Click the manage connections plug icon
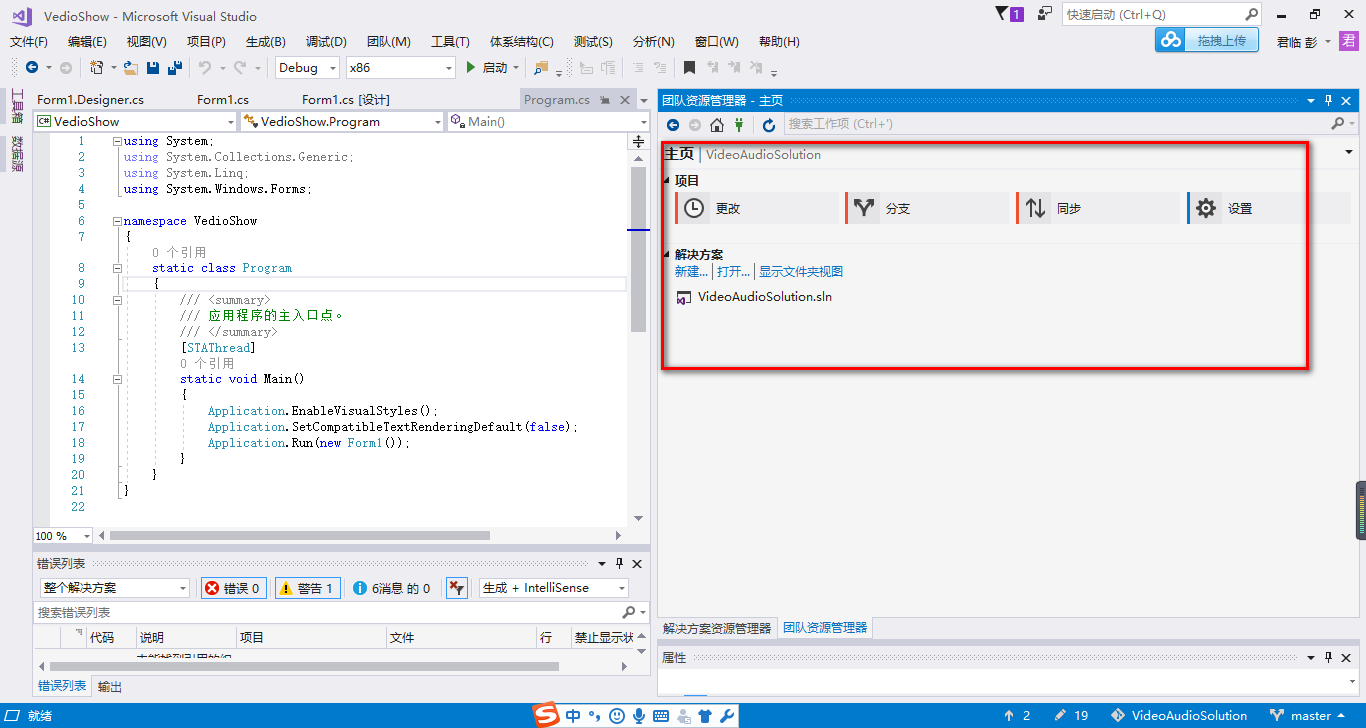 pos(739,125)
